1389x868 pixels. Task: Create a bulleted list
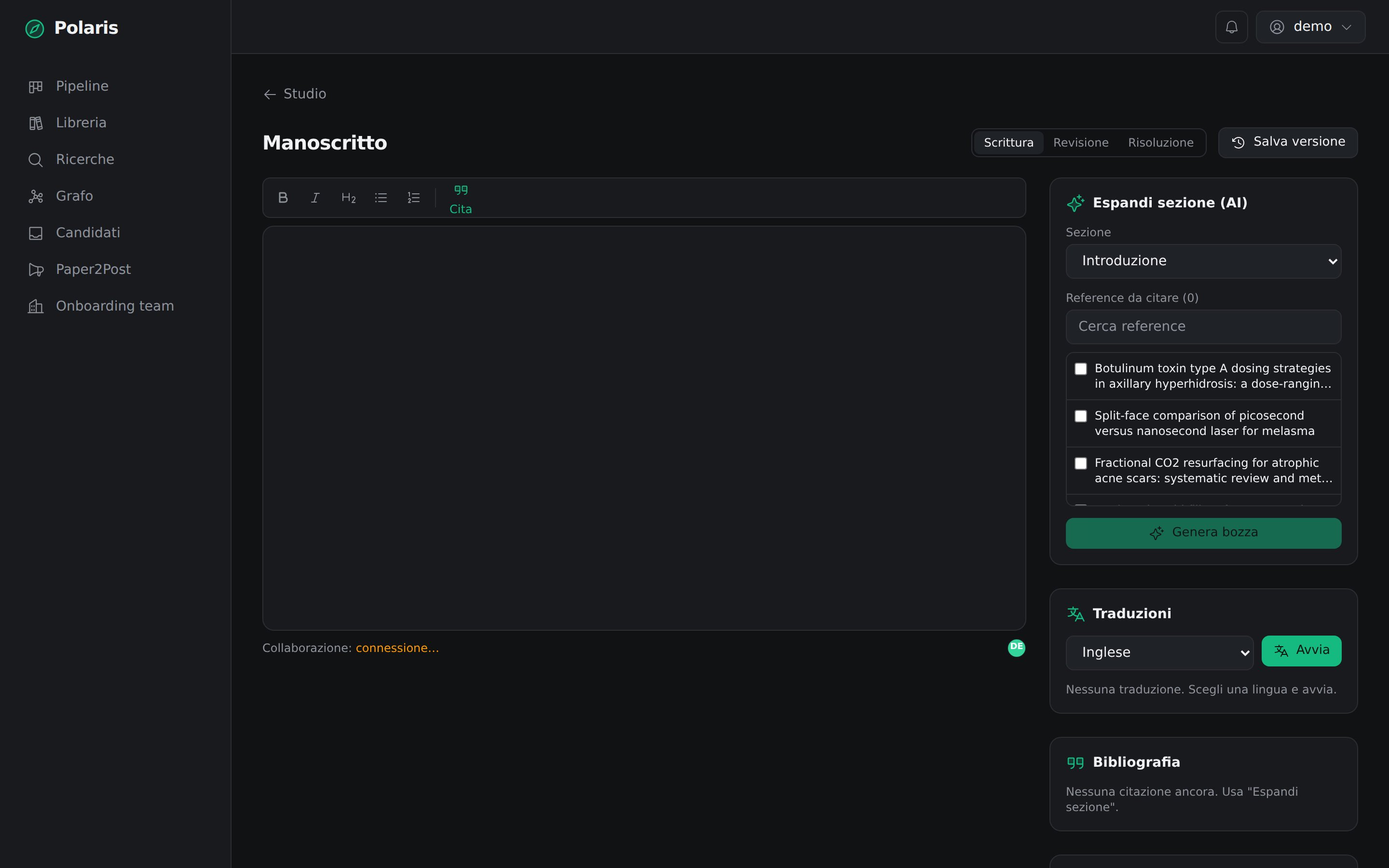point(381,198)
